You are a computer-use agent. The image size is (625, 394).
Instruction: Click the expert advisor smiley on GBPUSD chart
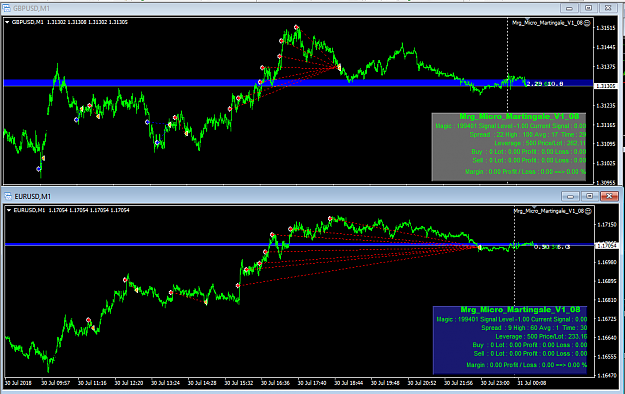tap(587, 23)
